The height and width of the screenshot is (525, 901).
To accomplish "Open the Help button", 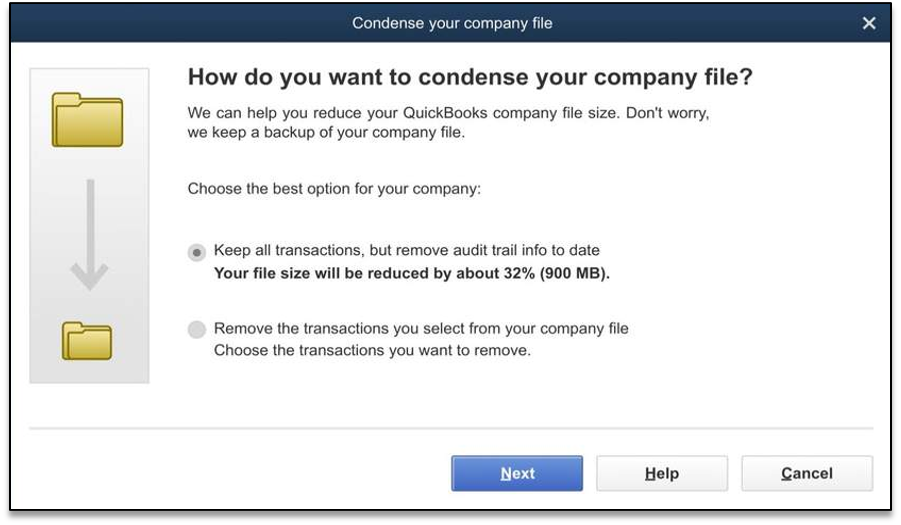I will point(662,473).
